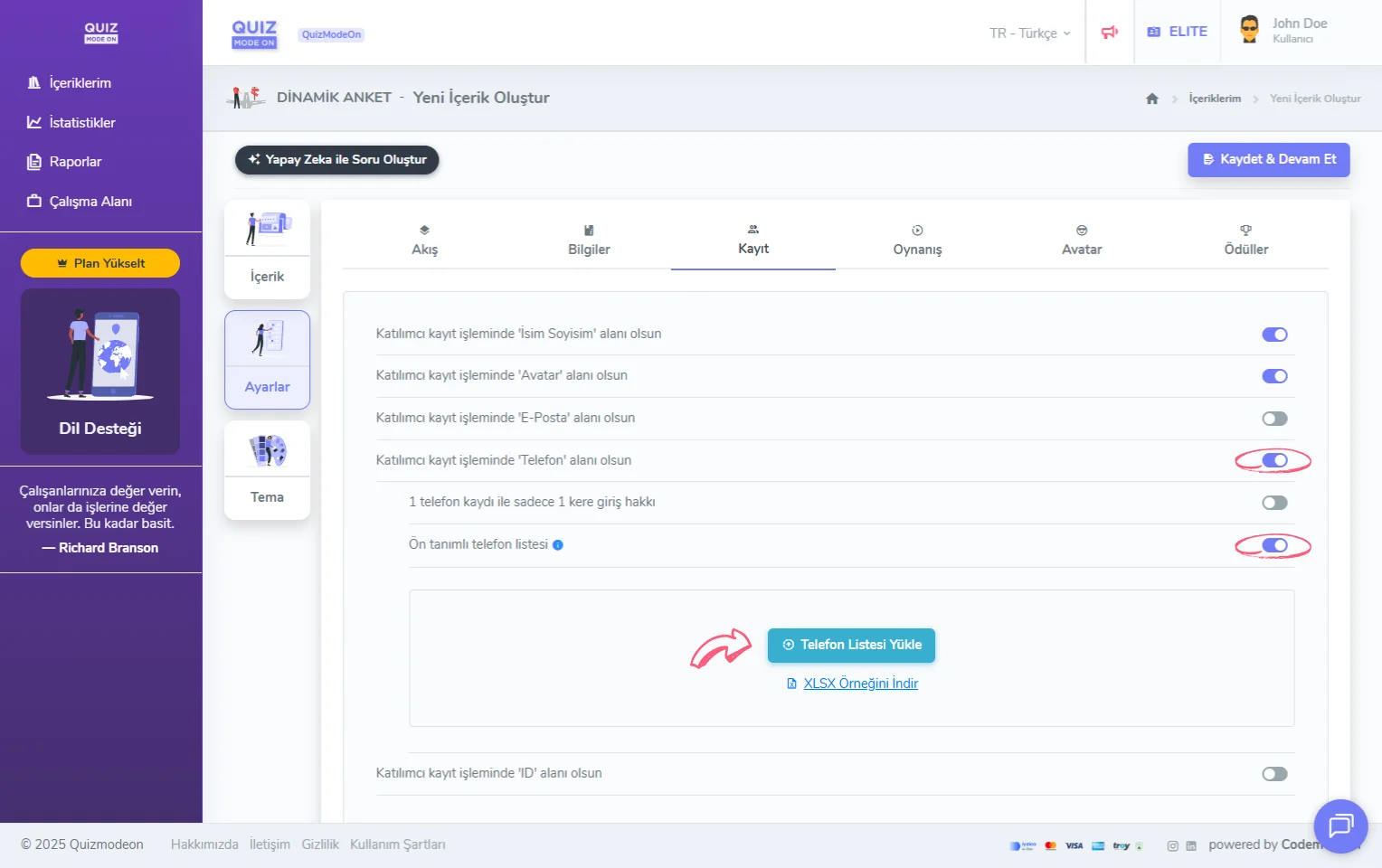Screen dimensions: 1382x868
Task: Switch to the Oynanış tab
Action: [917, 240]
